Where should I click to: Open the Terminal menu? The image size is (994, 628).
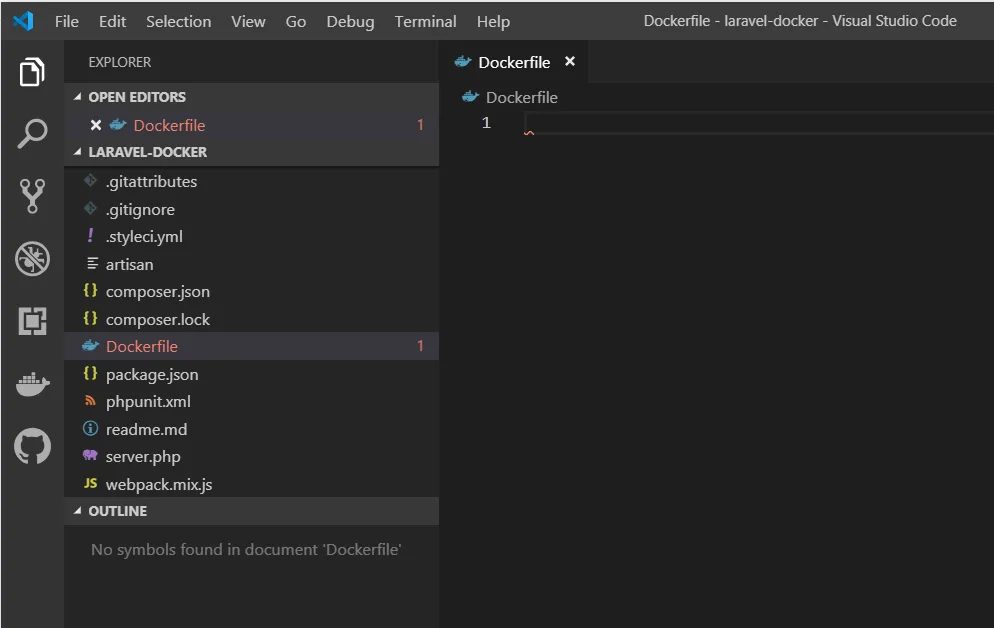pyautogui.click(x=425, y=22)
